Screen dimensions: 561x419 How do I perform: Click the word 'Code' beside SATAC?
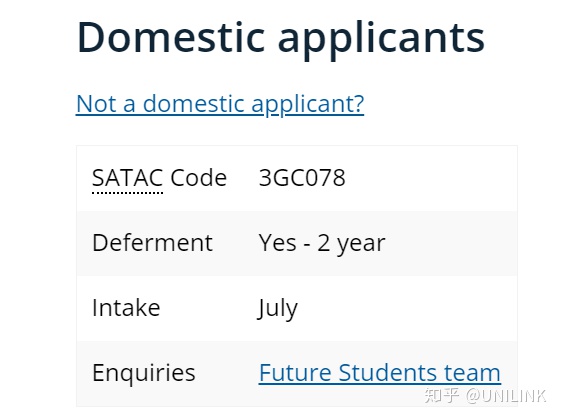199,178
